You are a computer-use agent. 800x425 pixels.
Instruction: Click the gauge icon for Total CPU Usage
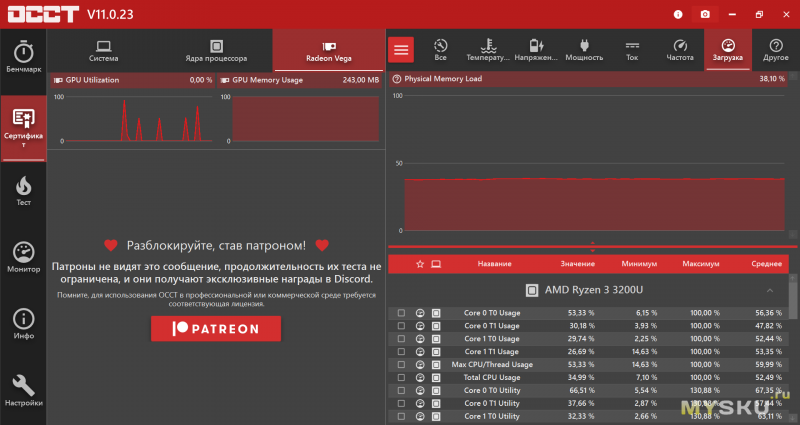(420, 378)
